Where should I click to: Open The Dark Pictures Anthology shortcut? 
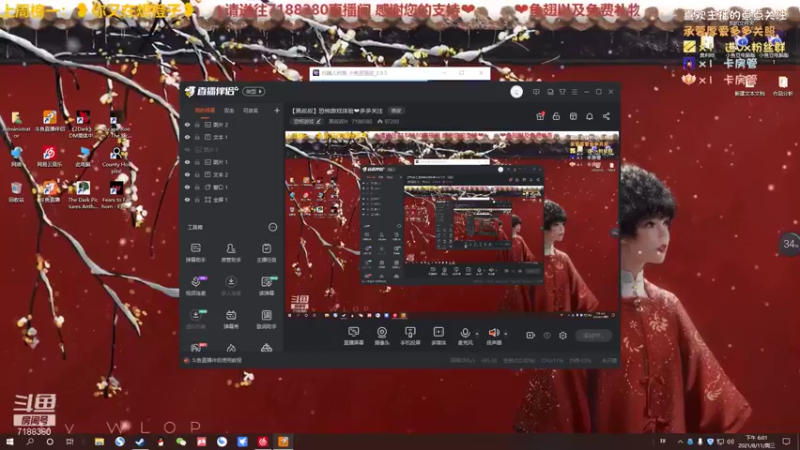(83, 194)
